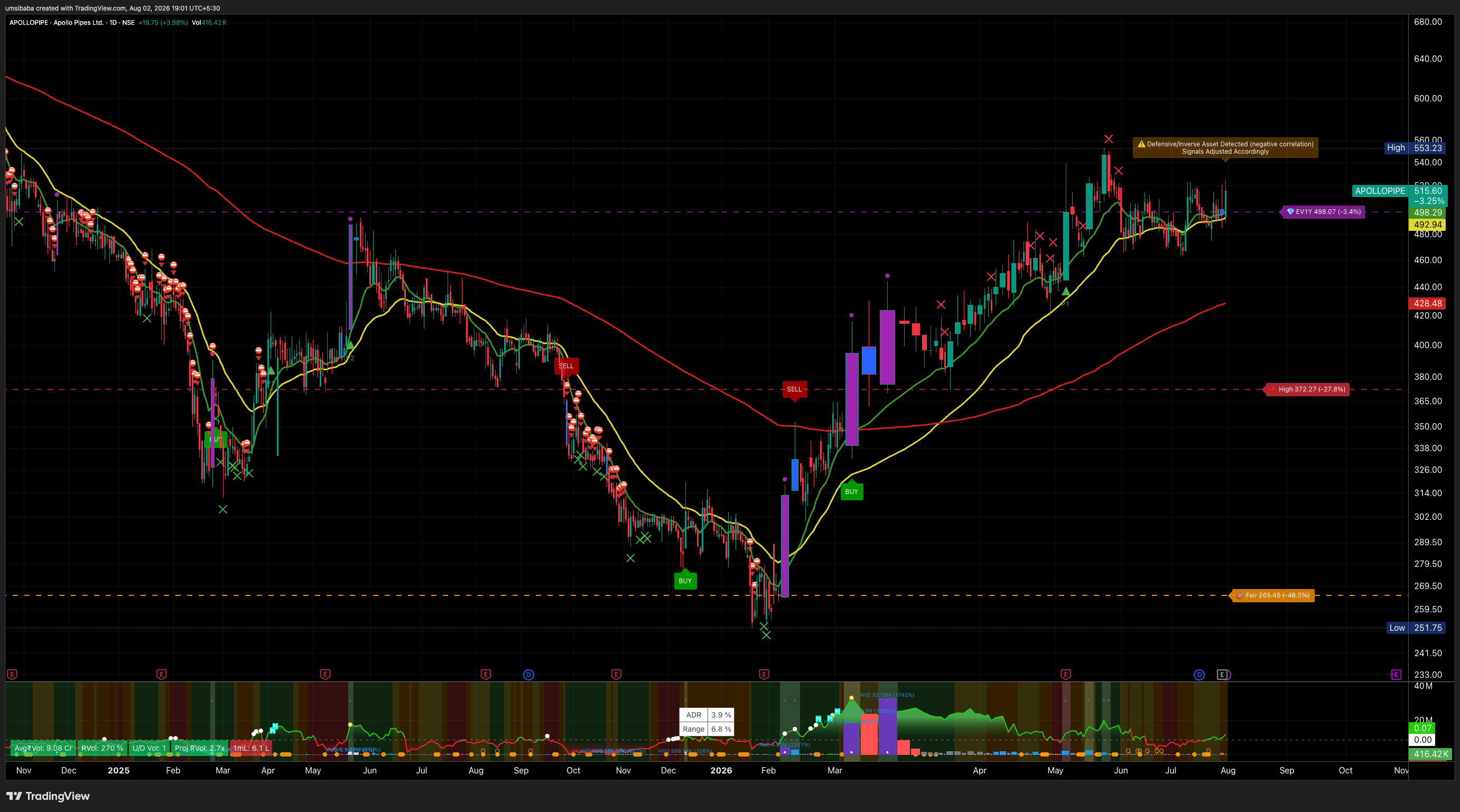Click the 233.00 price axis label
The image size is (1460, 812).
pos(1428,674)
